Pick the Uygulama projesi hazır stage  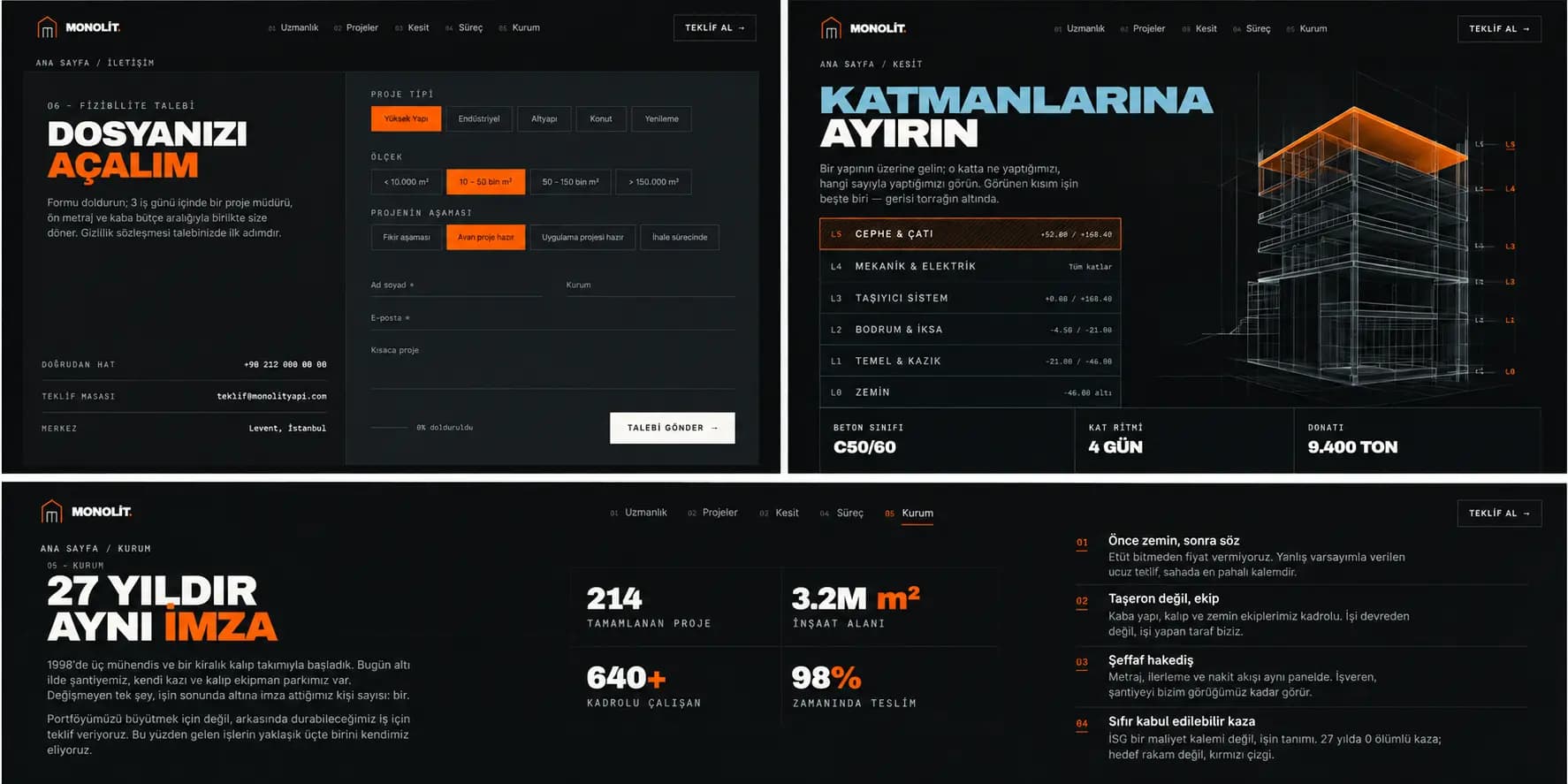pyautogui.click(x=582, y=237)
